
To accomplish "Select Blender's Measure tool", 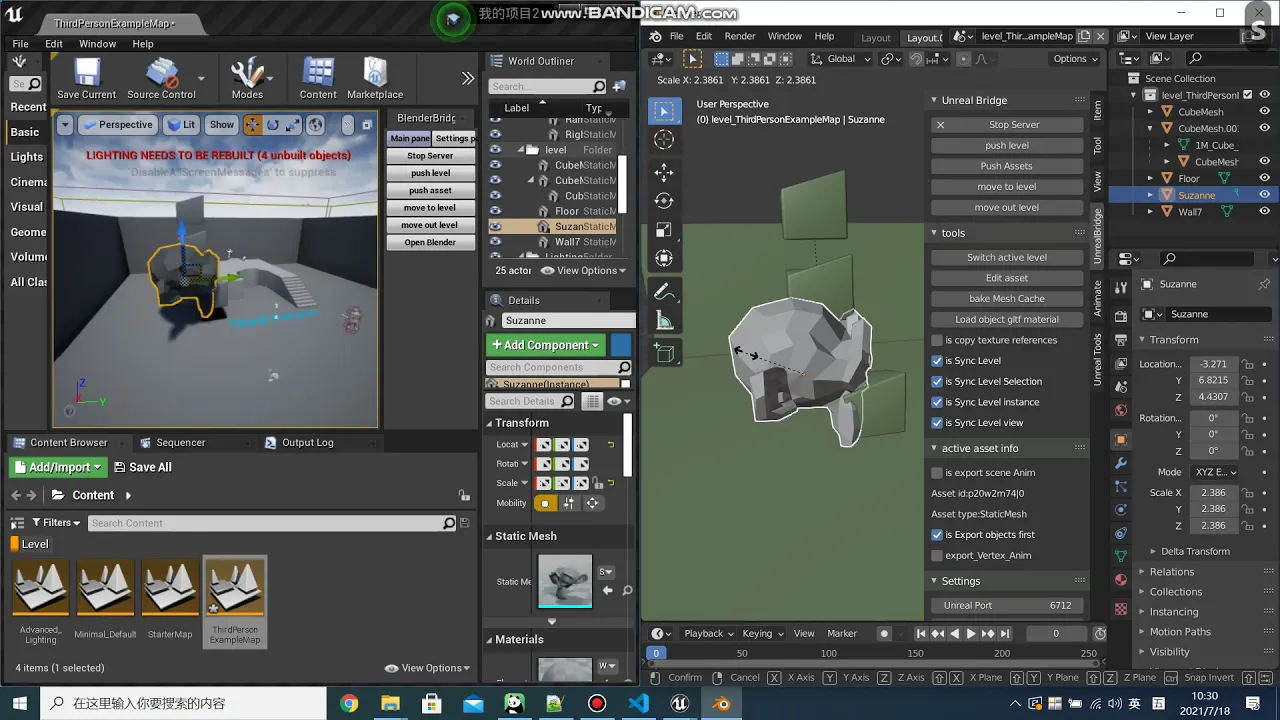I will (x=664, y=320).
